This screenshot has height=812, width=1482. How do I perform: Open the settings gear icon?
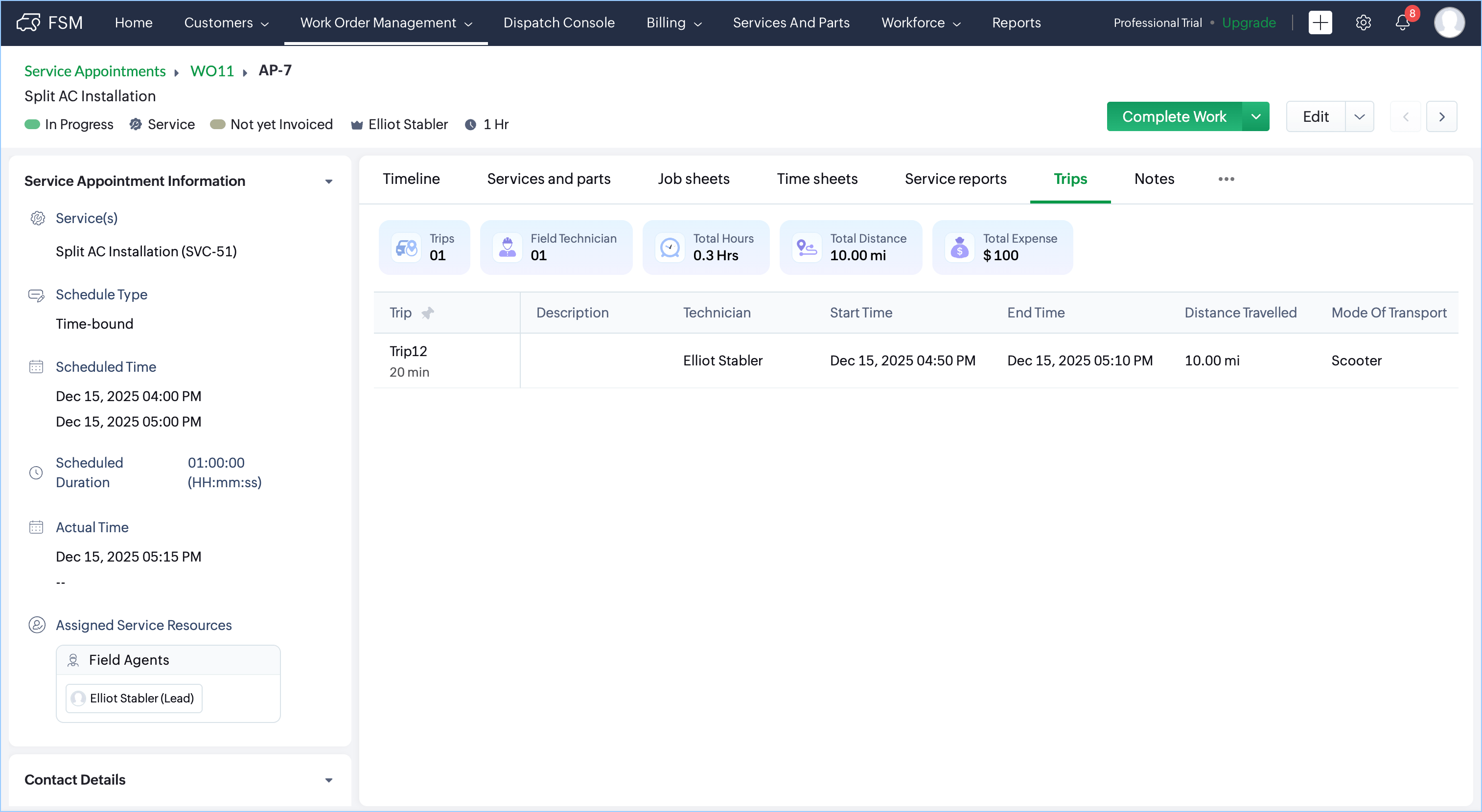pyautogui.click(x=1363, y=23)
